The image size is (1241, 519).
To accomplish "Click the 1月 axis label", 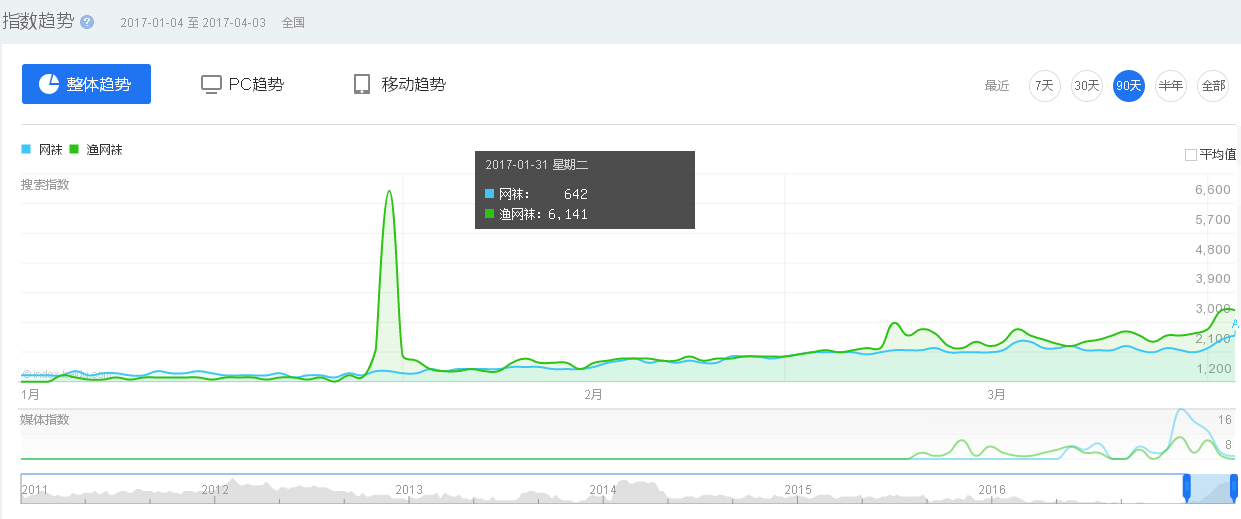I will (31, 395).
